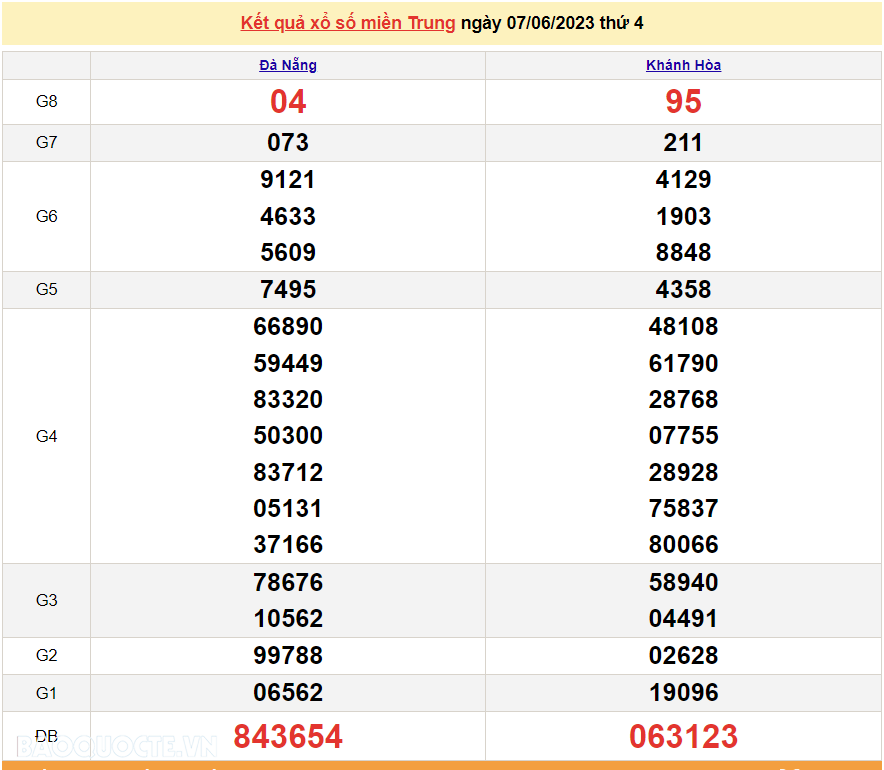
Task: Open the Đà Nẵng column header link
Action: tap(287, 64)
